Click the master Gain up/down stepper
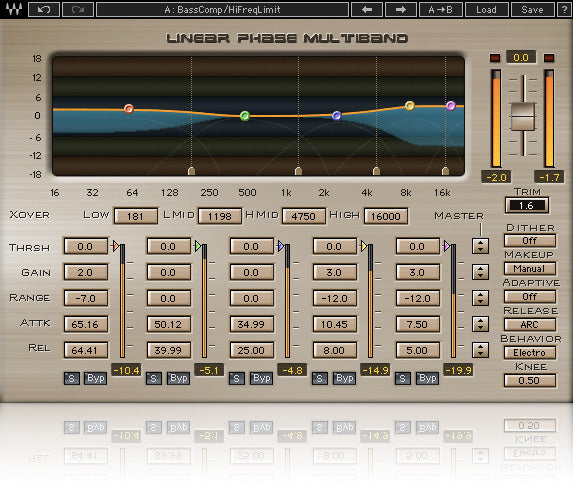This screenshot has width=573, height=497. (x=480, y=272)
